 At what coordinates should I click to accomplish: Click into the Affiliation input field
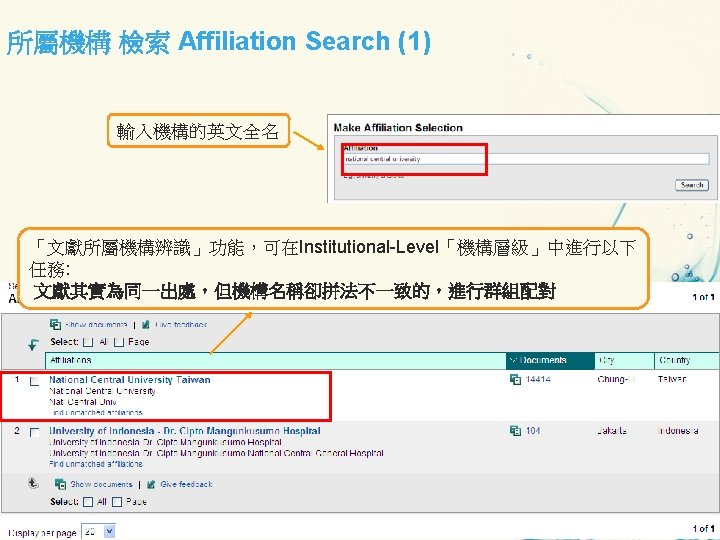526,159
